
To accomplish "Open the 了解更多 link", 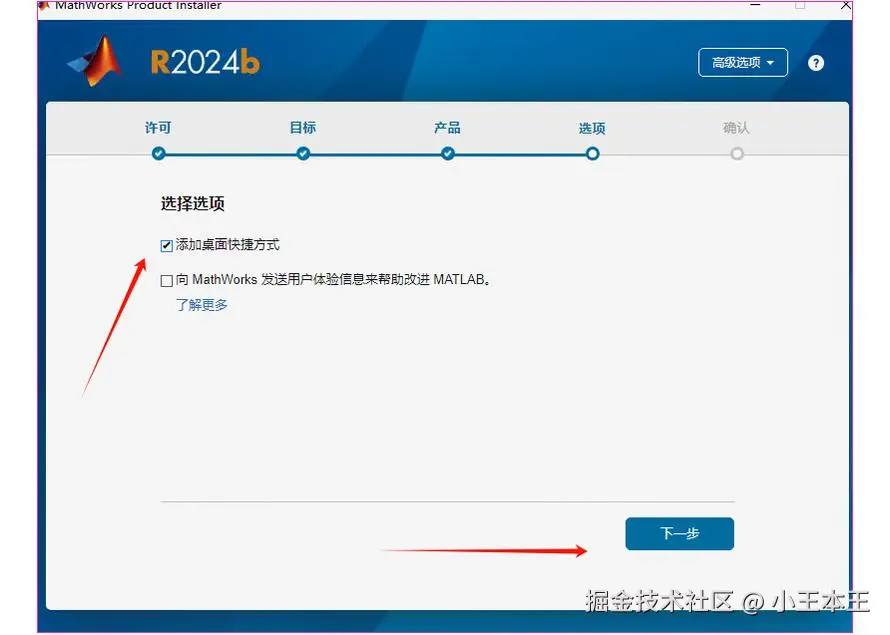I will pos(201,305).
